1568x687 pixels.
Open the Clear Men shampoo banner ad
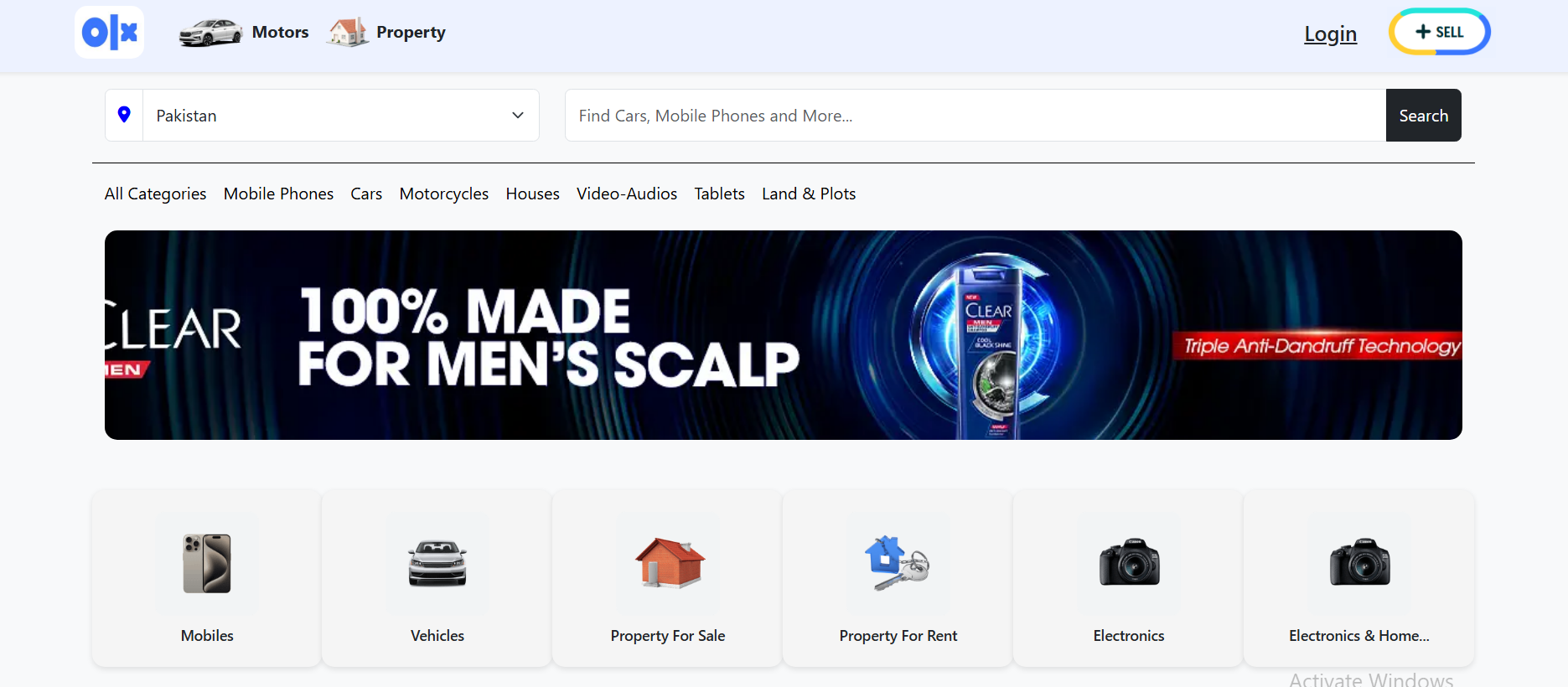pos(784,335)
